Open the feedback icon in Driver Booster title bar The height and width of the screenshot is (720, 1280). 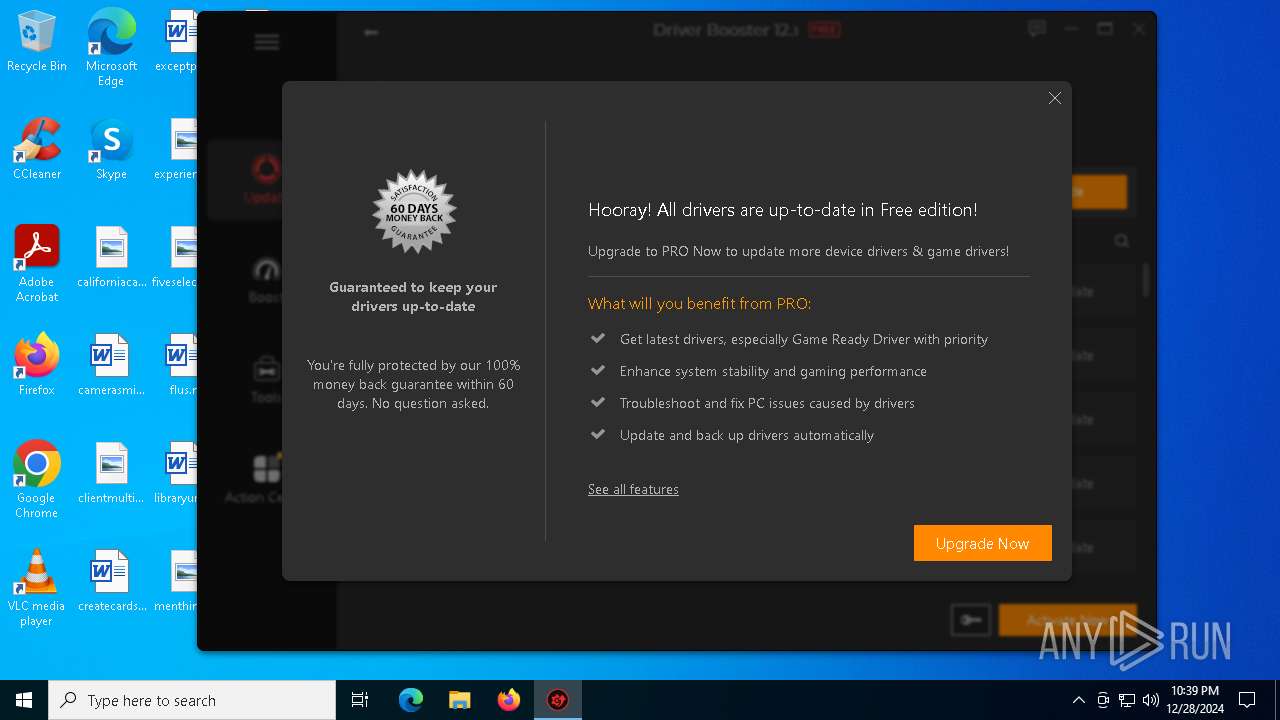pyautogui.click(x=1037, y=29)
